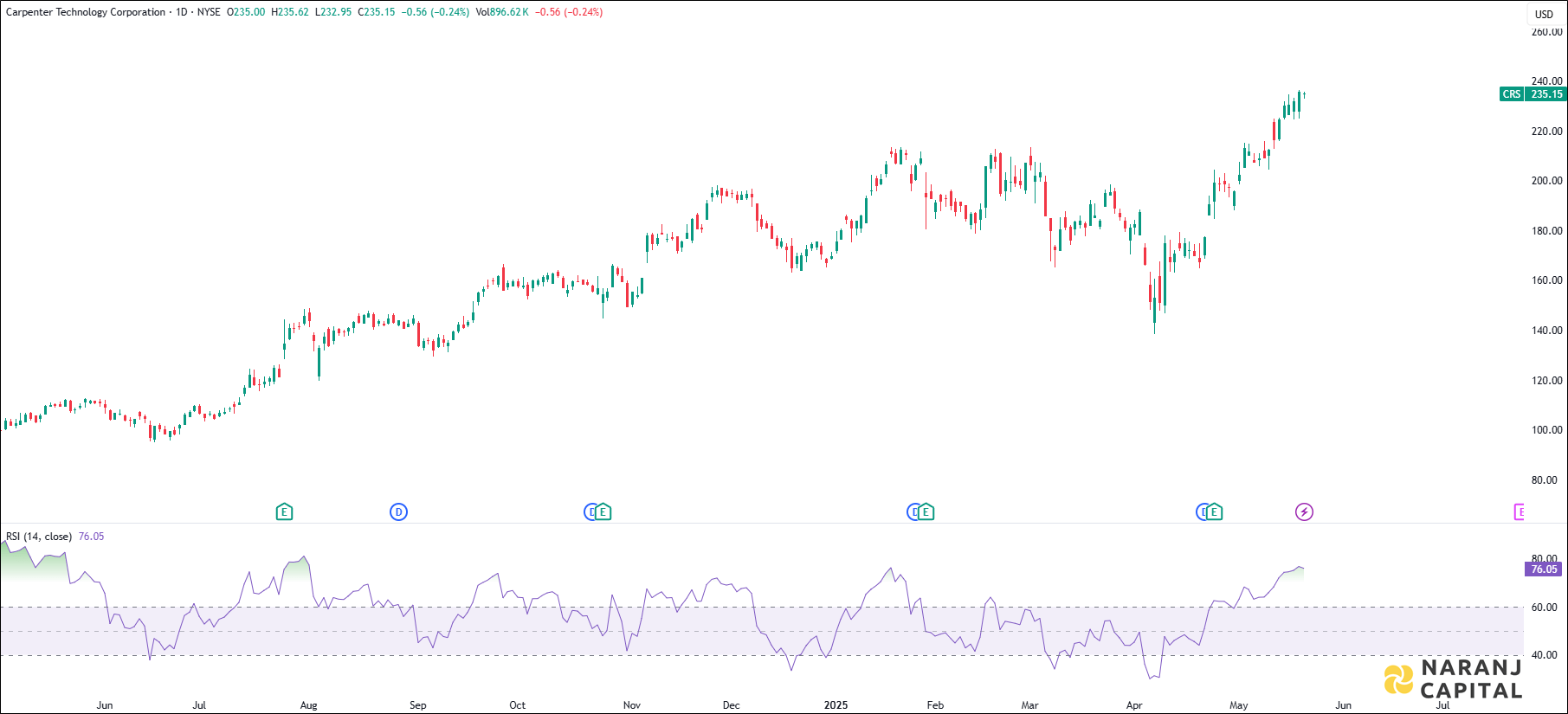Open the USD currency selector

click(1545, 14)
